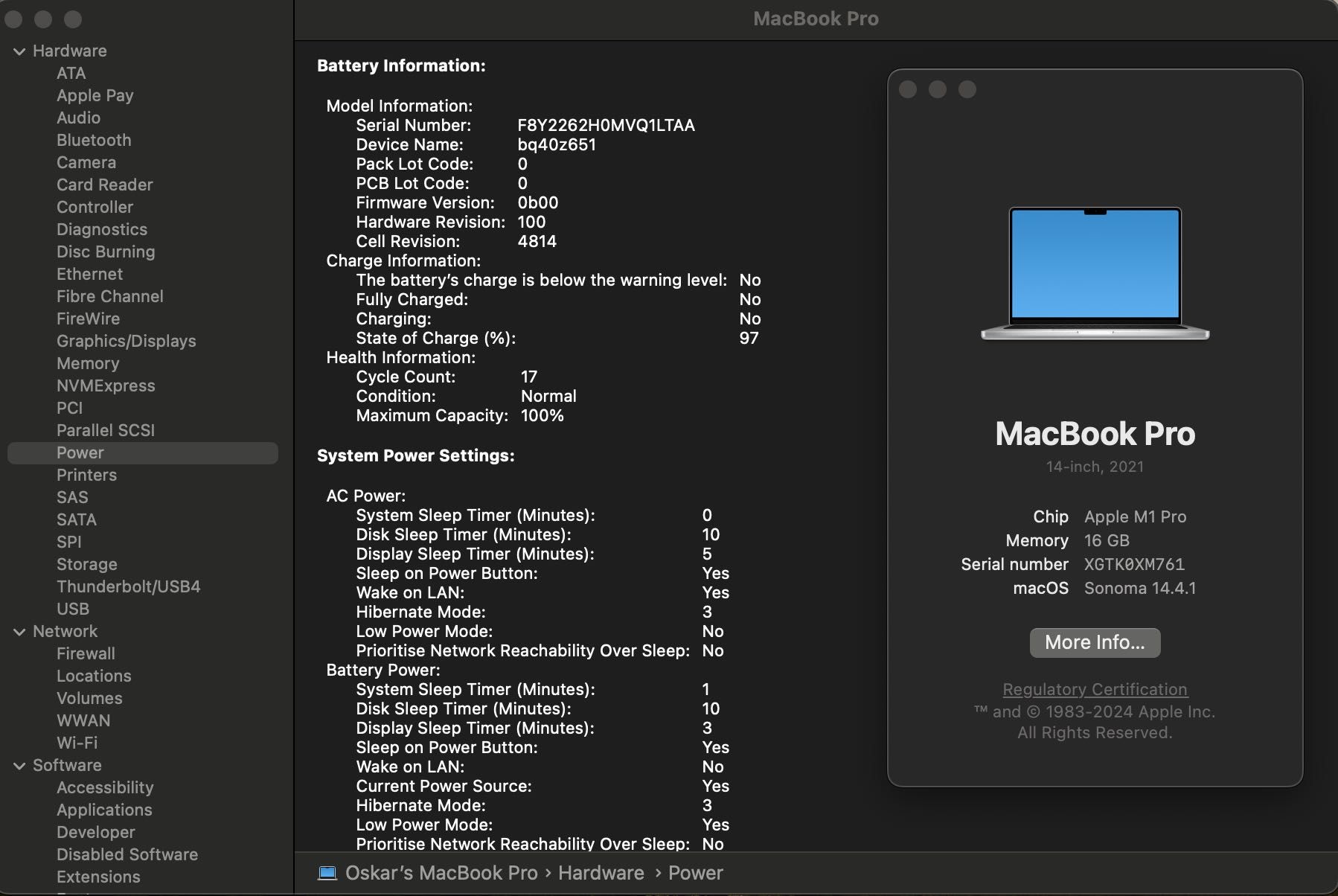Open Applications under Software
Viewport: 1338px width, 896px height.
[x=104, y=810]
